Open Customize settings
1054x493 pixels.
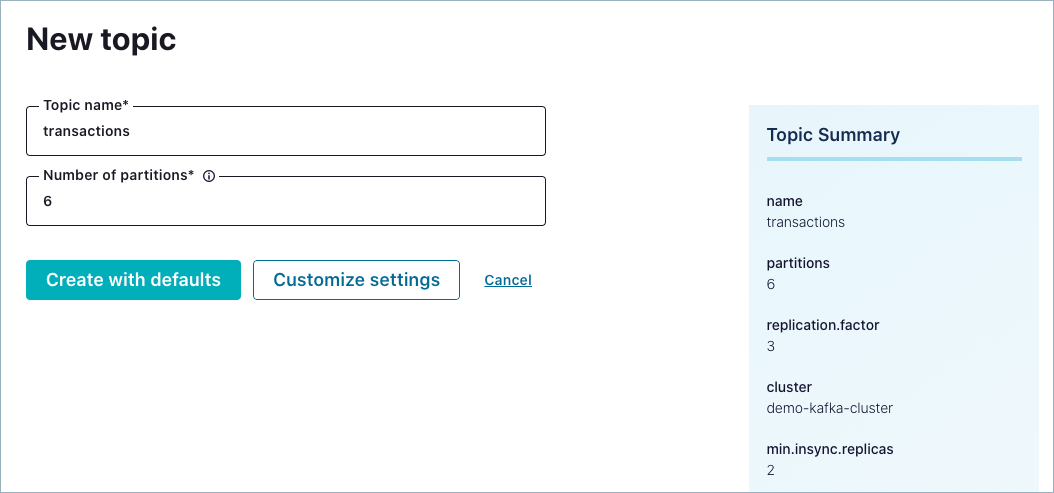(x=356, y=280)
